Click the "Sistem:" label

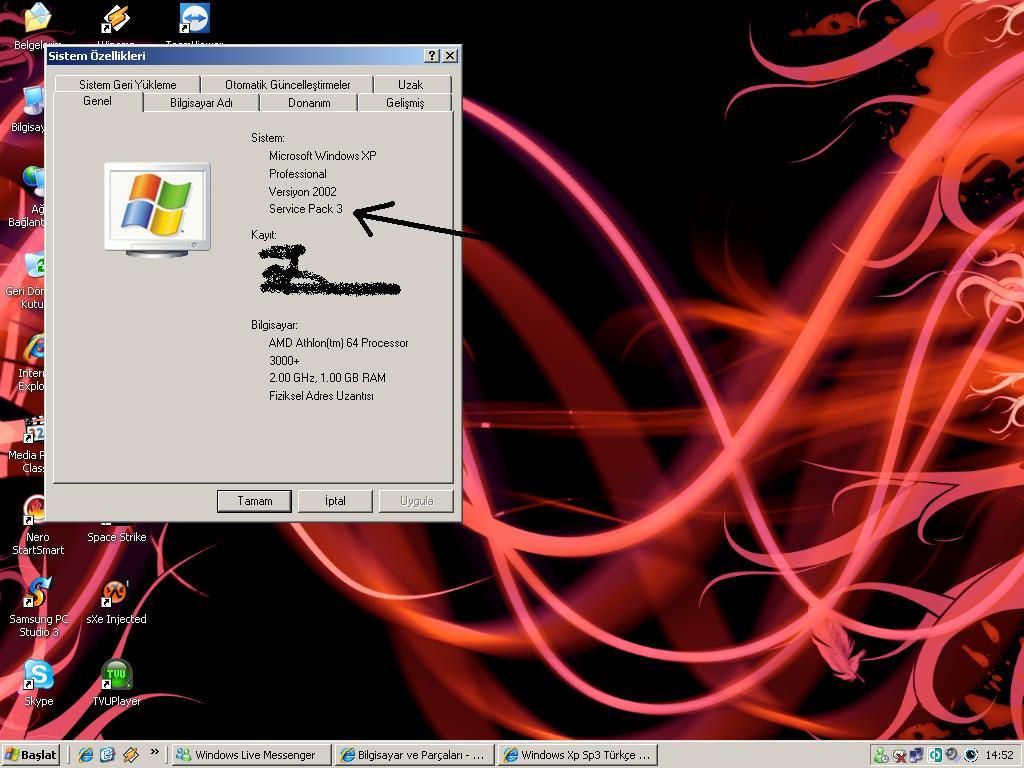pyautogui.click(x=268, y=138)
